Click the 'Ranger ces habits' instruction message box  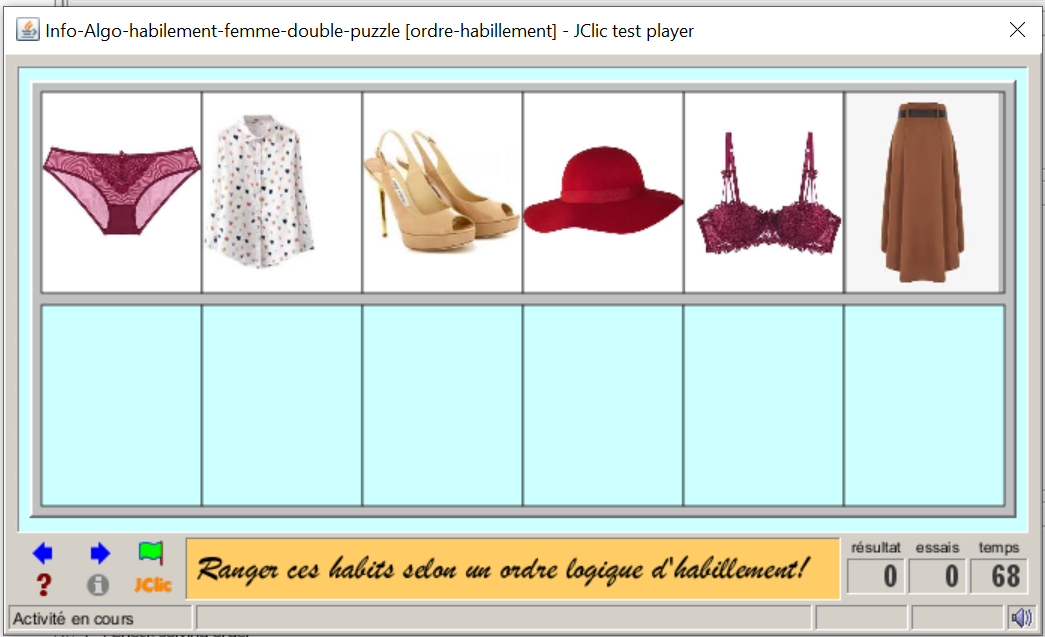(x=512, y=570)
